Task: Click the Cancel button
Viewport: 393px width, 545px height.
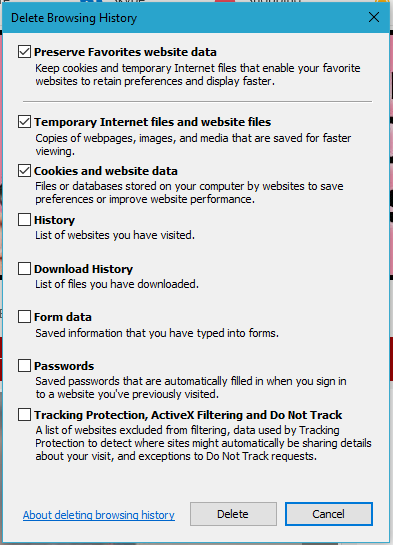Action: pos(329,514)
